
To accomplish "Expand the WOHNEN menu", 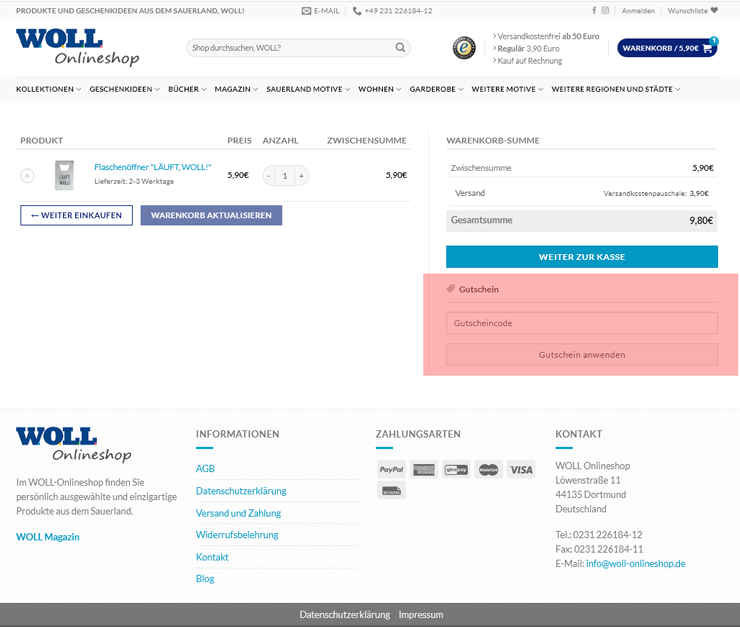I will click(x=379, y=89).
